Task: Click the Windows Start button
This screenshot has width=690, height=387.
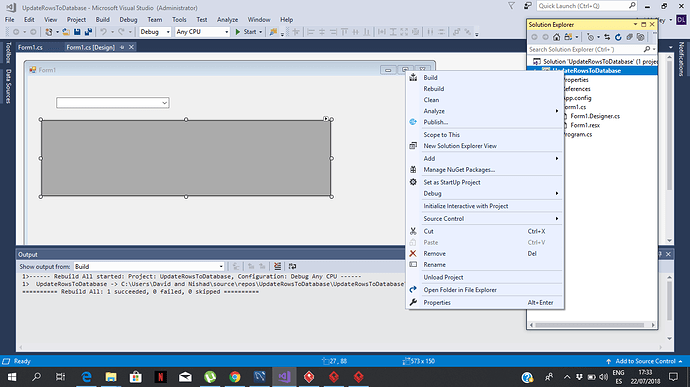Action: [x=12, y=377]
